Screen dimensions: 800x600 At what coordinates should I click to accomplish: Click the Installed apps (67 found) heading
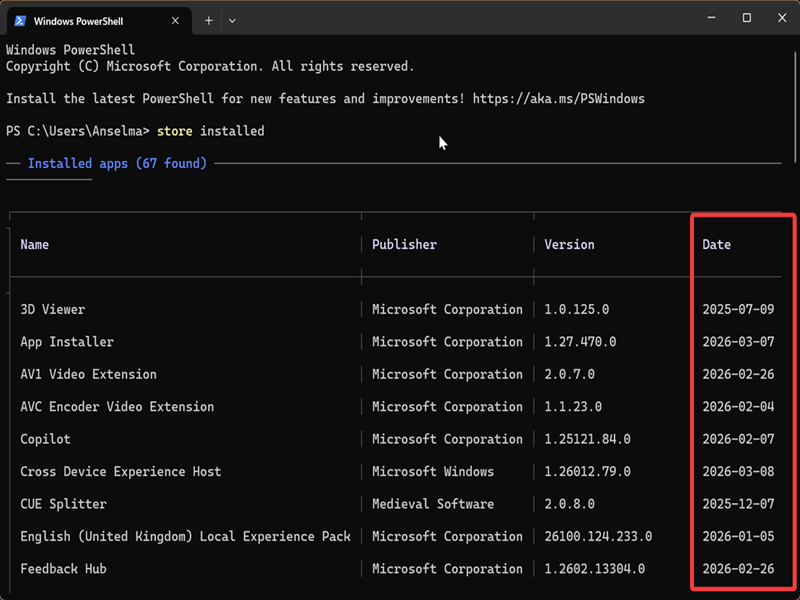pos(117,163)
